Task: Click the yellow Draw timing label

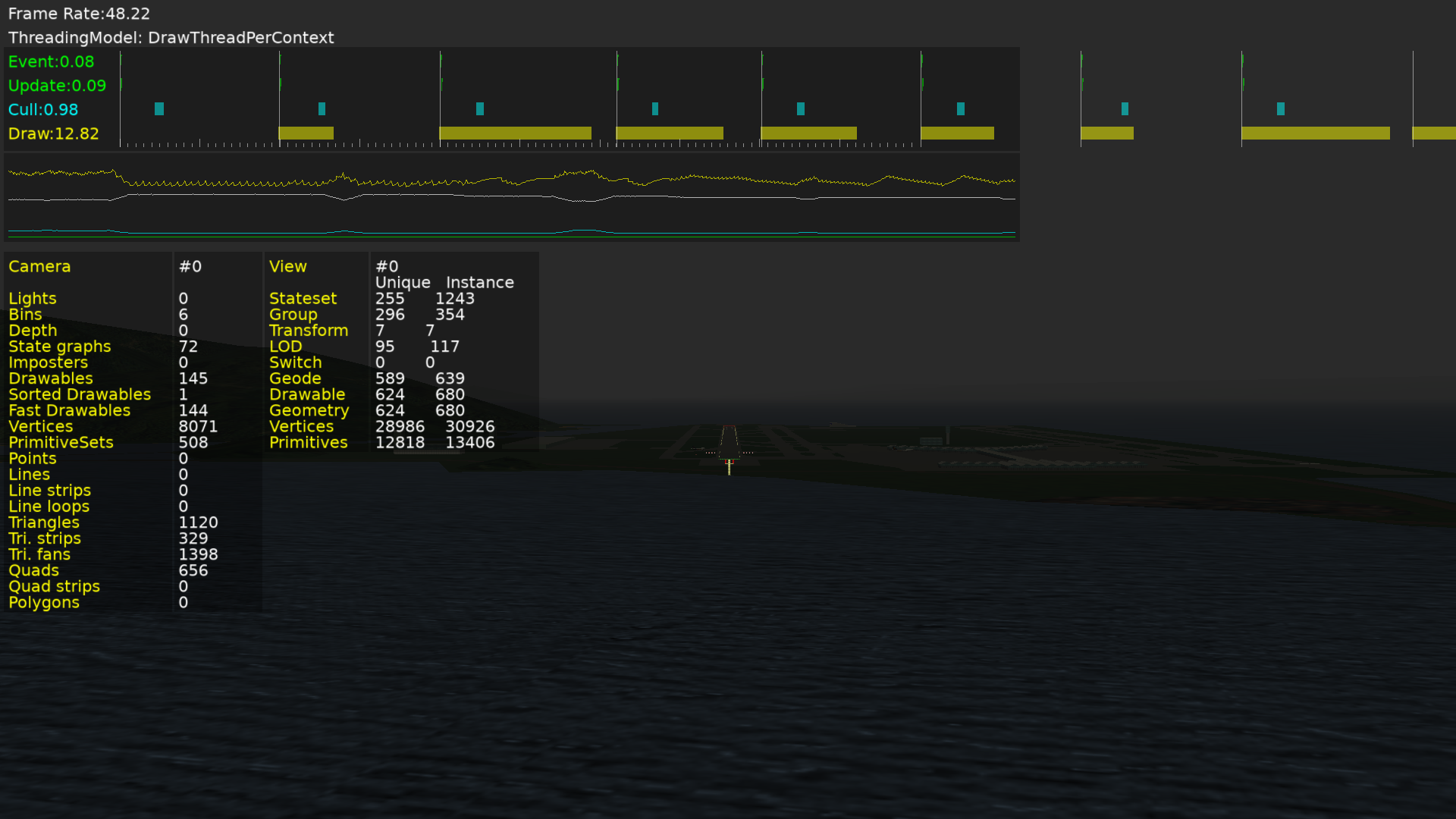Action: (53, 134)
